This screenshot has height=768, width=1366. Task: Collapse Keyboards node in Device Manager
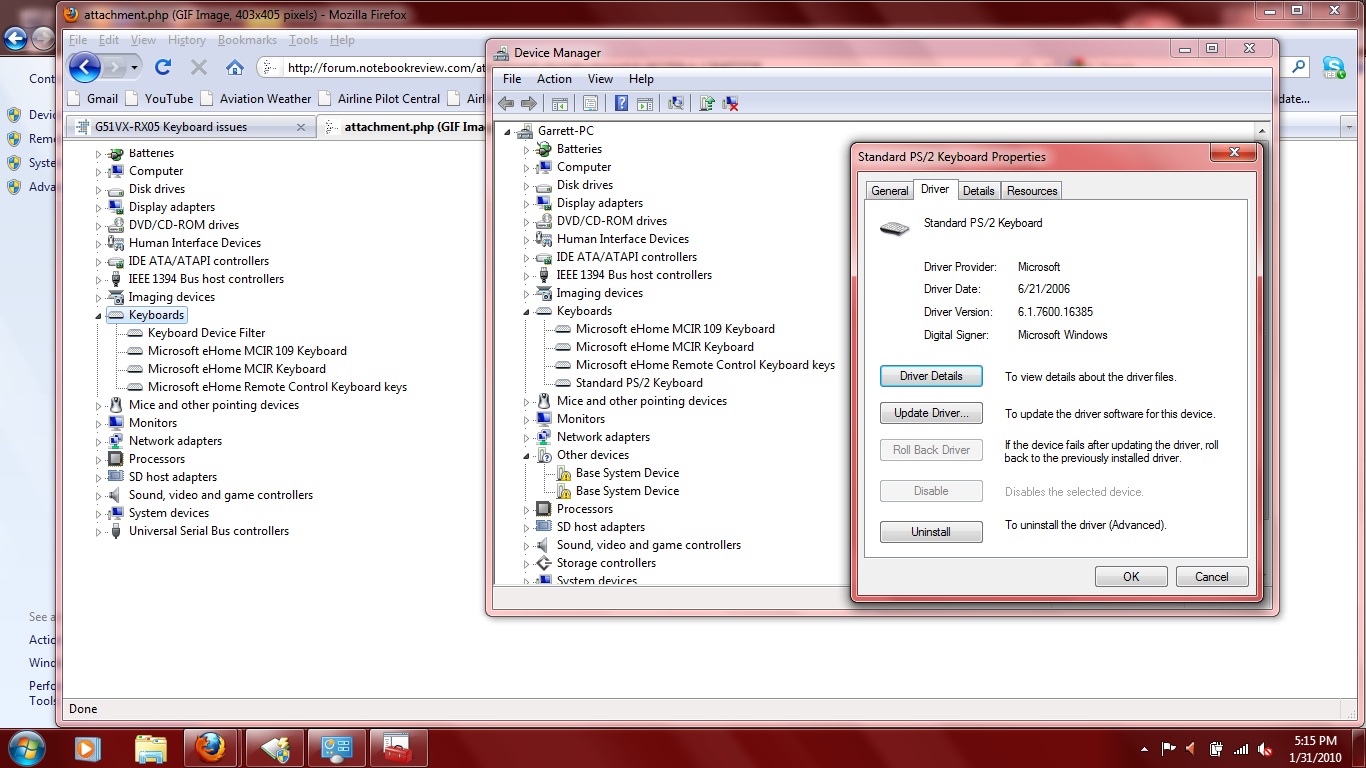527,311
